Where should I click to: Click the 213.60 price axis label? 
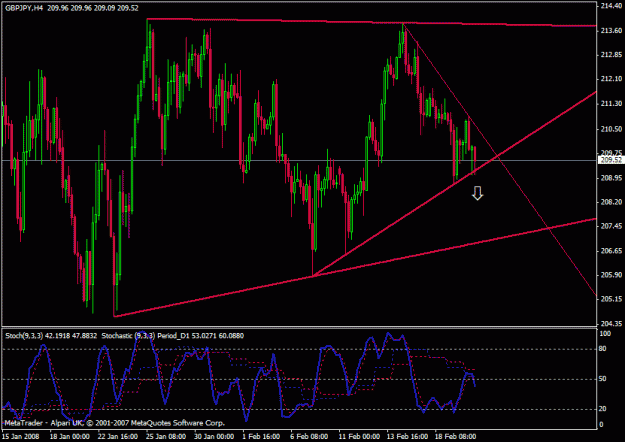click(610, 31)
